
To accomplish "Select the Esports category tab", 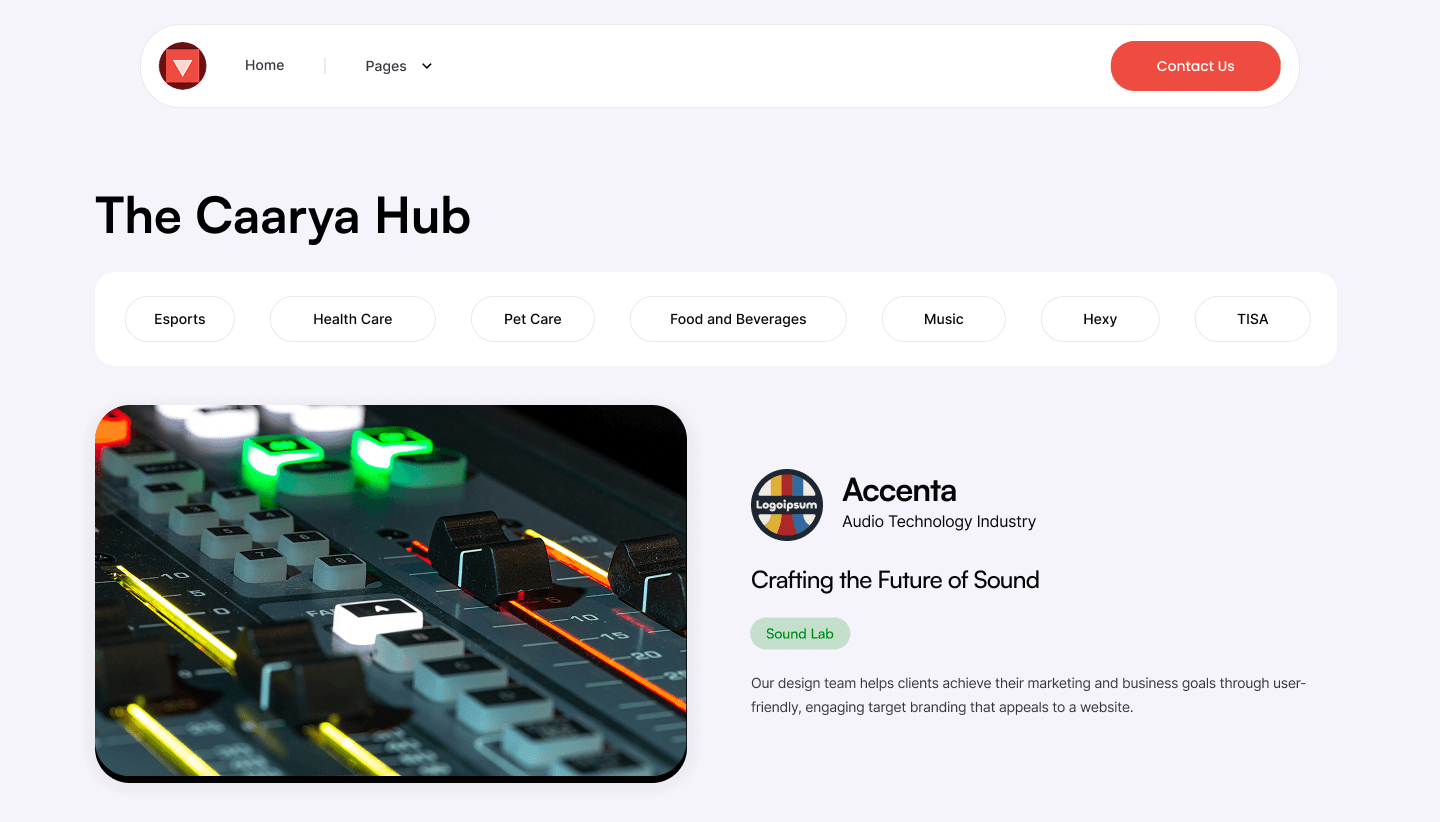I will [180, 319].
